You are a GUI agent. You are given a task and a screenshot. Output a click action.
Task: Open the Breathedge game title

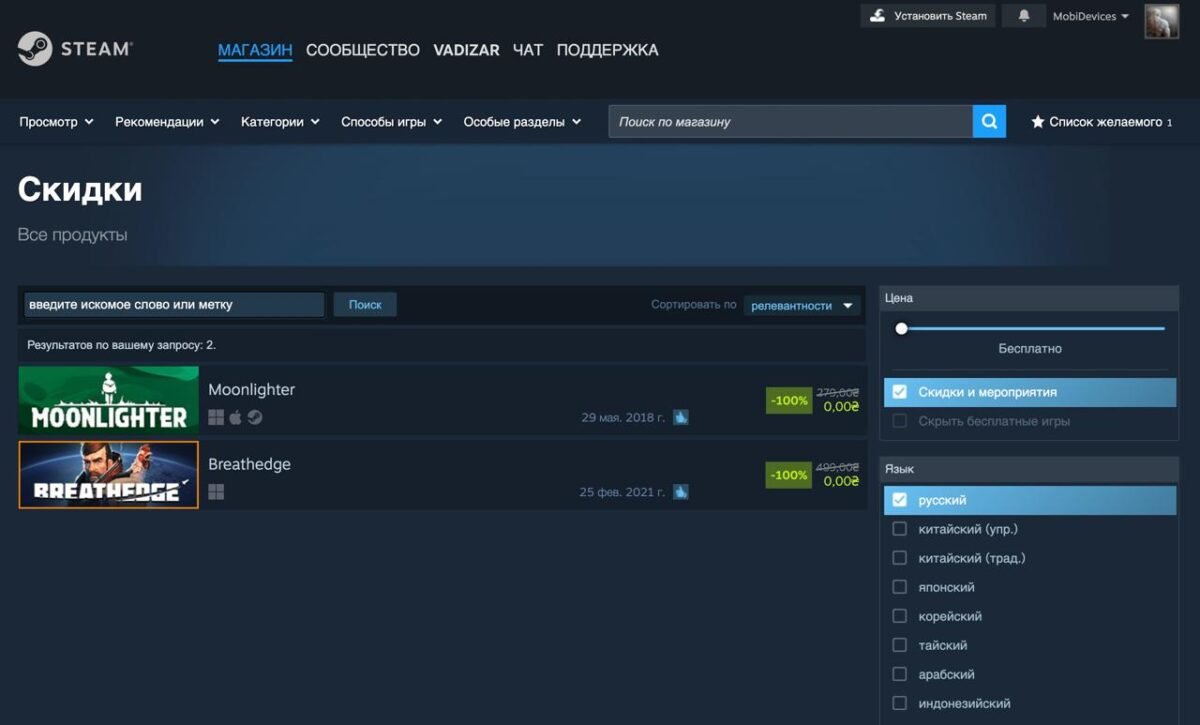click(x=249, y=465)
